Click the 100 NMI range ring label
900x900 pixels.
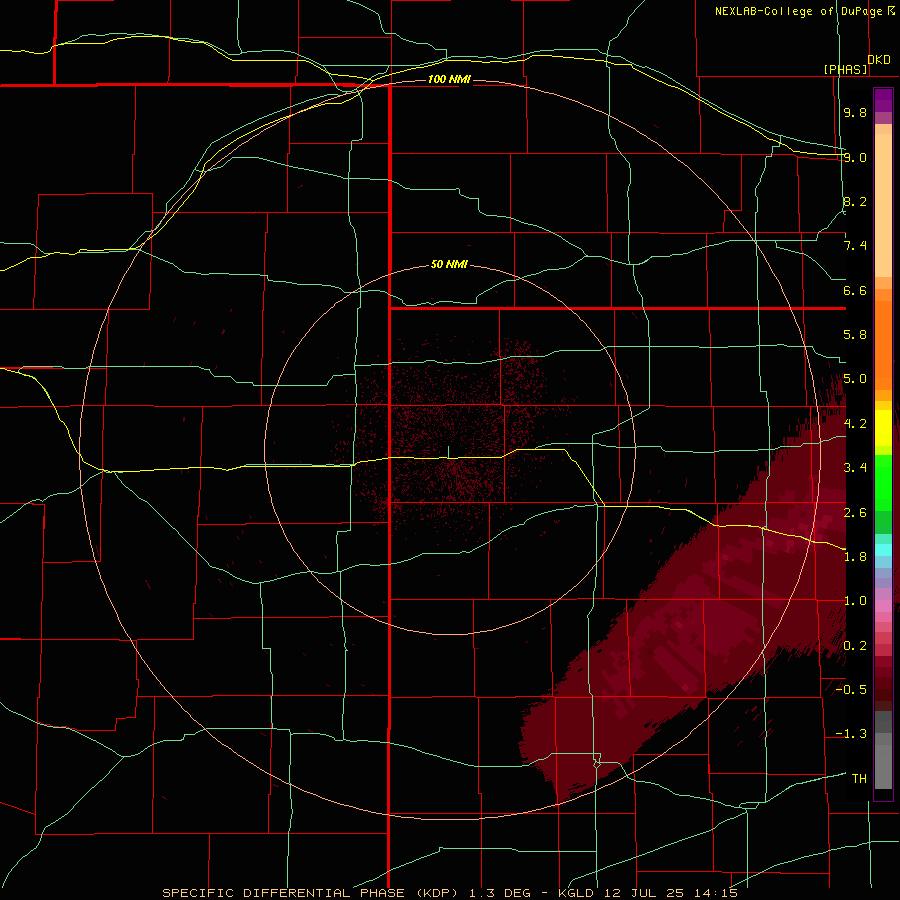(449, 79)
